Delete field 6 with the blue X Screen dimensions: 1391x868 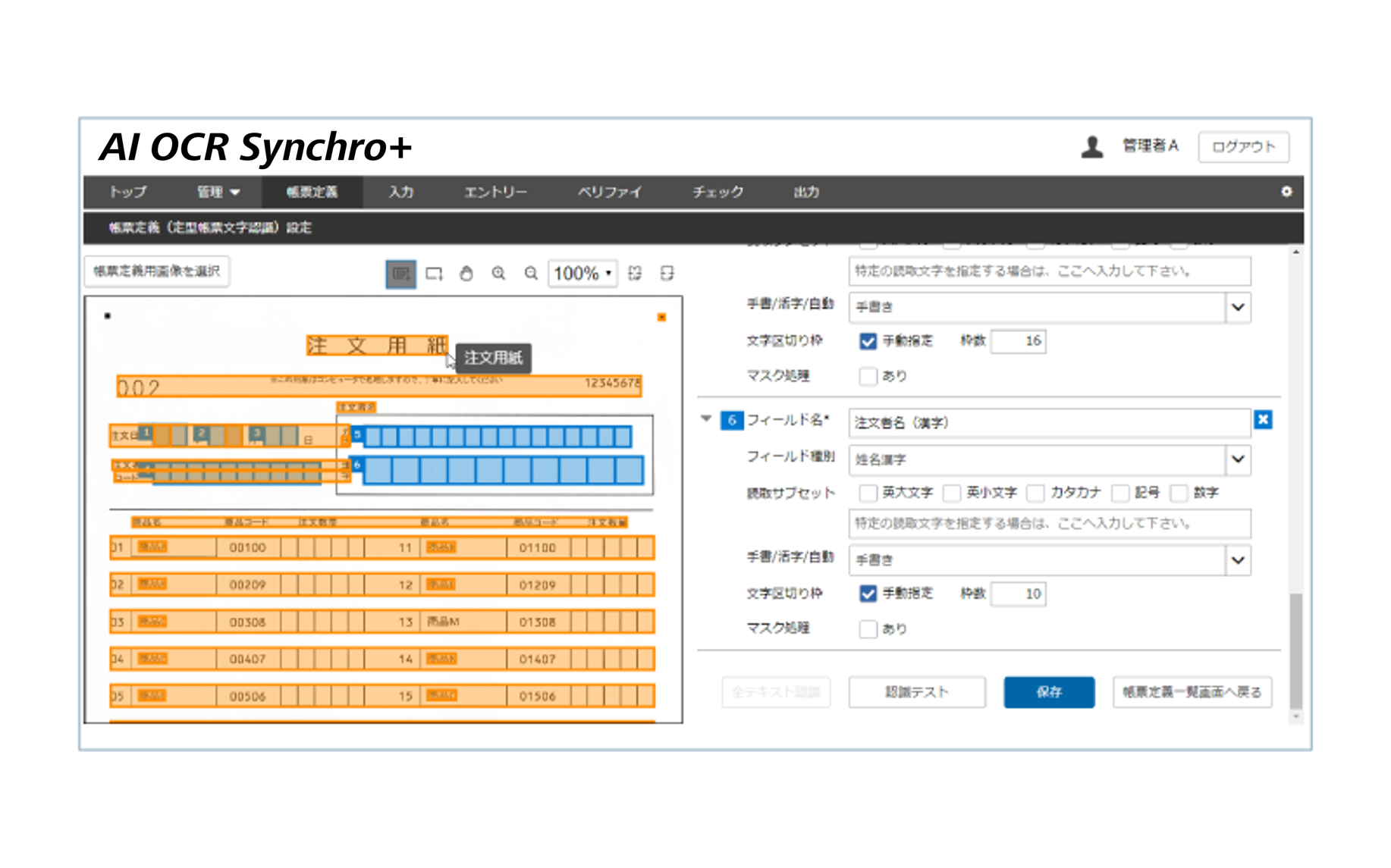(1263, 420)
